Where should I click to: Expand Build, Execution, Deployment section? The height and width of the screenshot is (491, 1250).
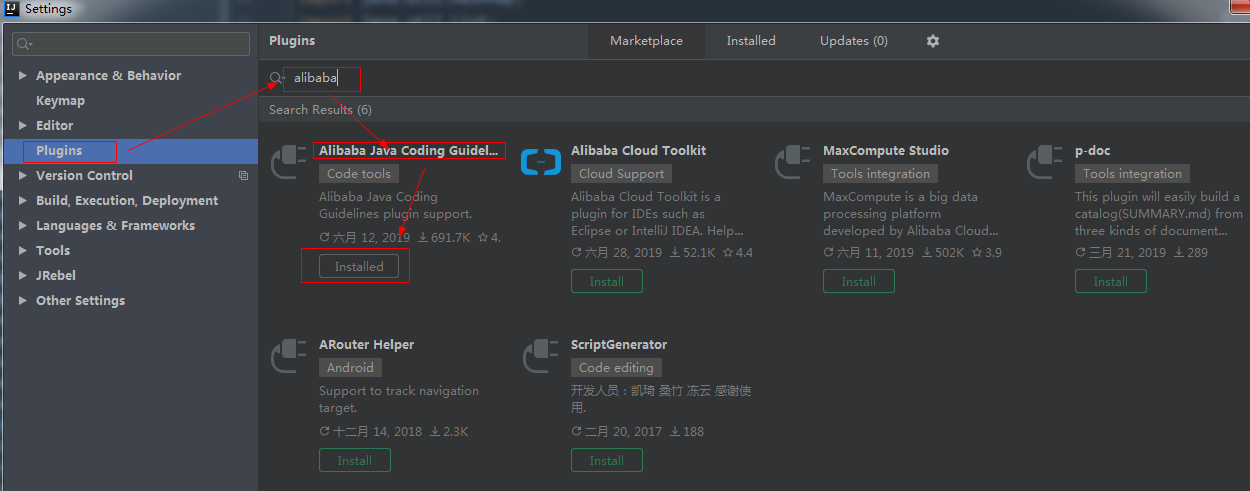(23, 201)
